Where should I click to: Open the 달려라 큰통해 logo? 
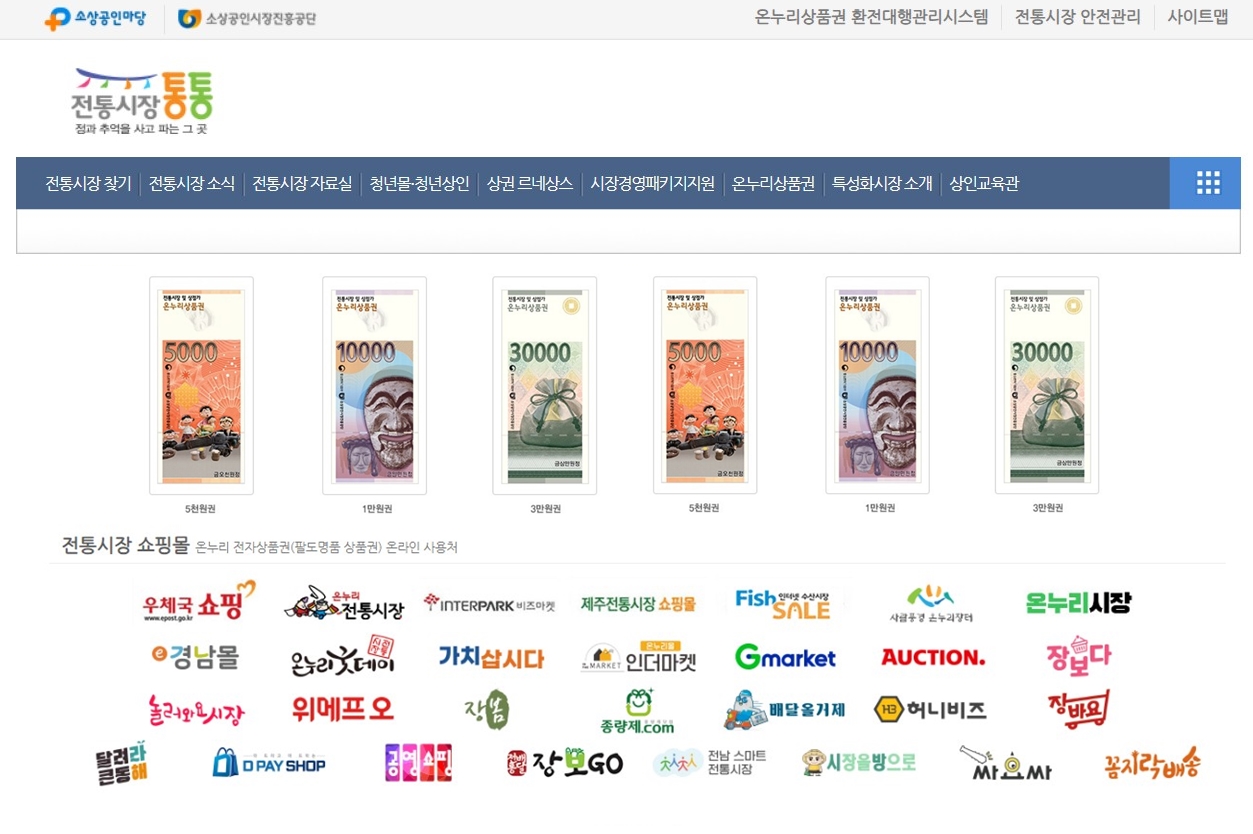(122, 764)
